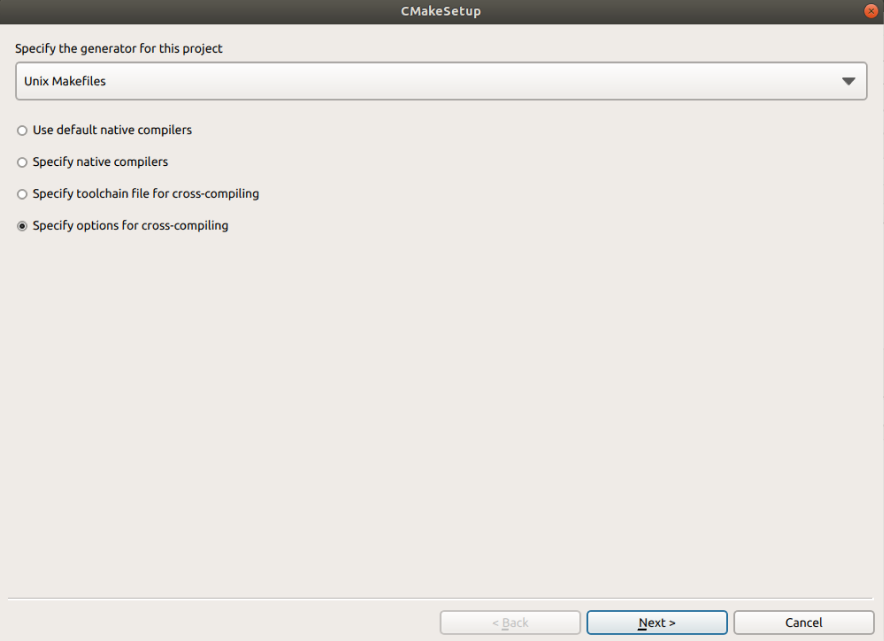884x641 pixels.
Task: Close the CMakeSetup window with the red X
Action: [871, 11]
